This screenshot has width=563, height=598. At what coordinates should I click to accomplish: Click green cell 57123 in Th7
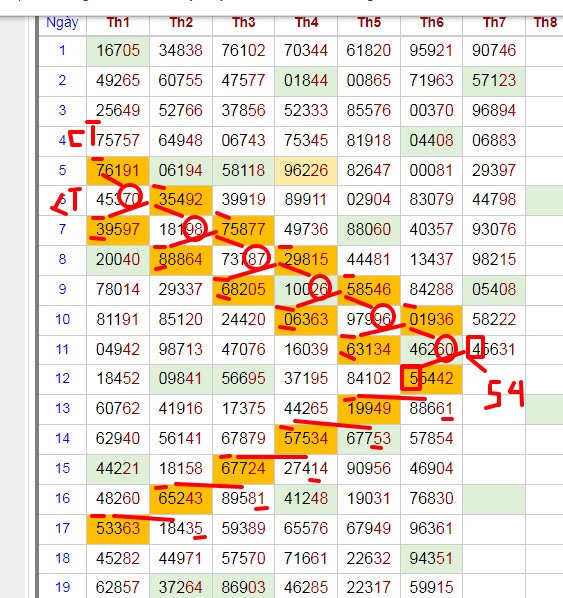[x=494, y=80]
